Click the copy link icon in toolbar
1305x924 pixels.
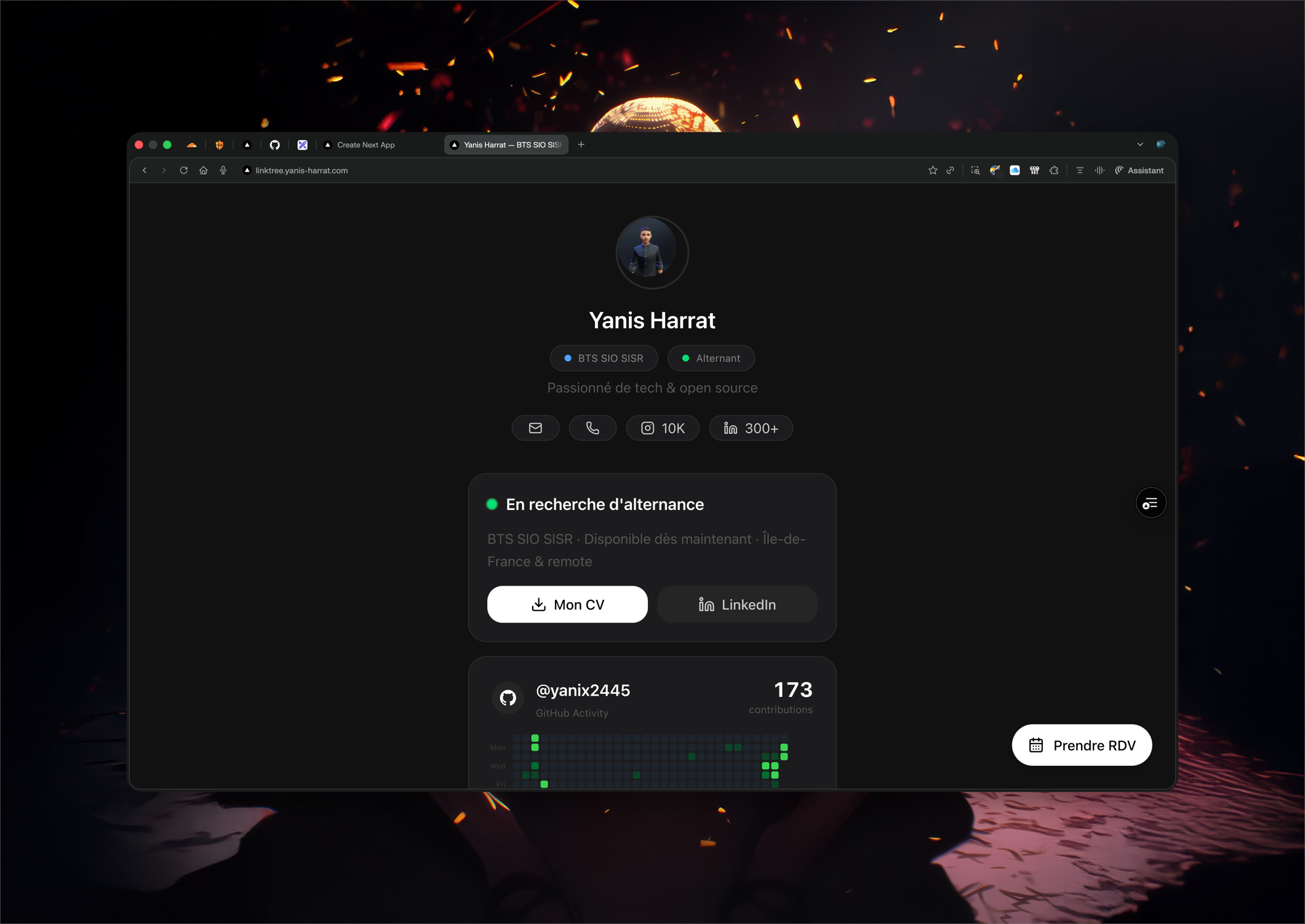pos(951,170)
